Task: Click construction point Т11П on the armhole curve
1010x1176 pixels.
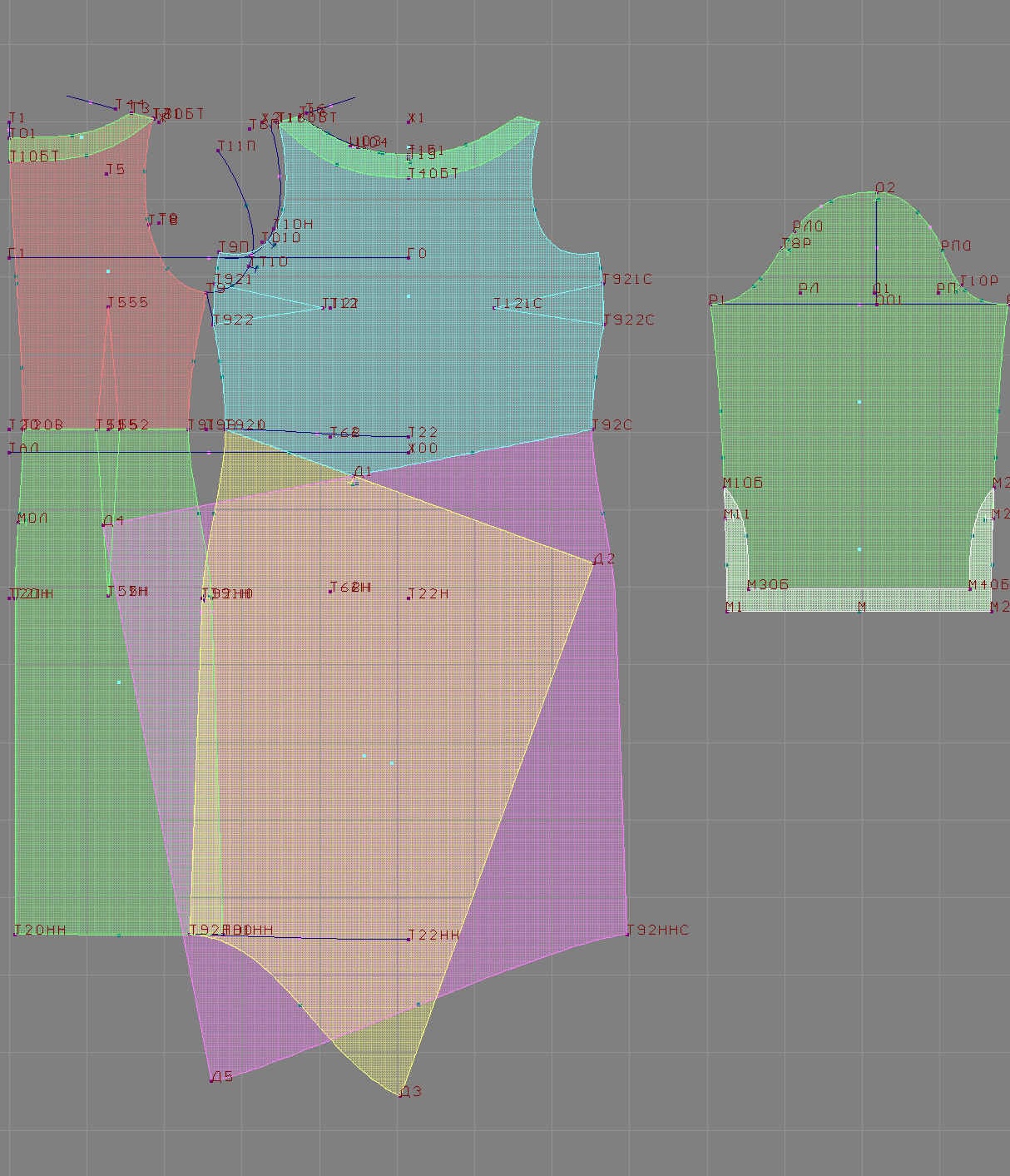Action: (x=218, y=151)
